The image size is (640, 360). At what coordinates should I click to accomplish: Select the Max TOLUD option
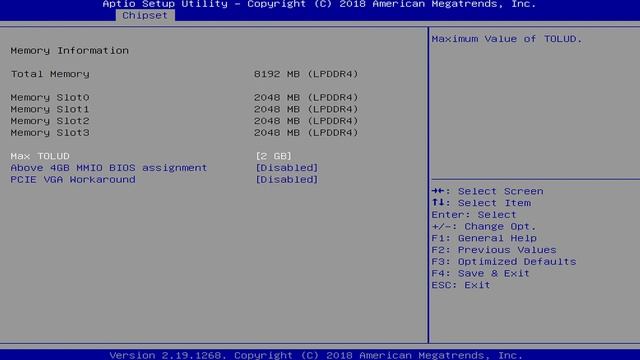tap(40, 156)
